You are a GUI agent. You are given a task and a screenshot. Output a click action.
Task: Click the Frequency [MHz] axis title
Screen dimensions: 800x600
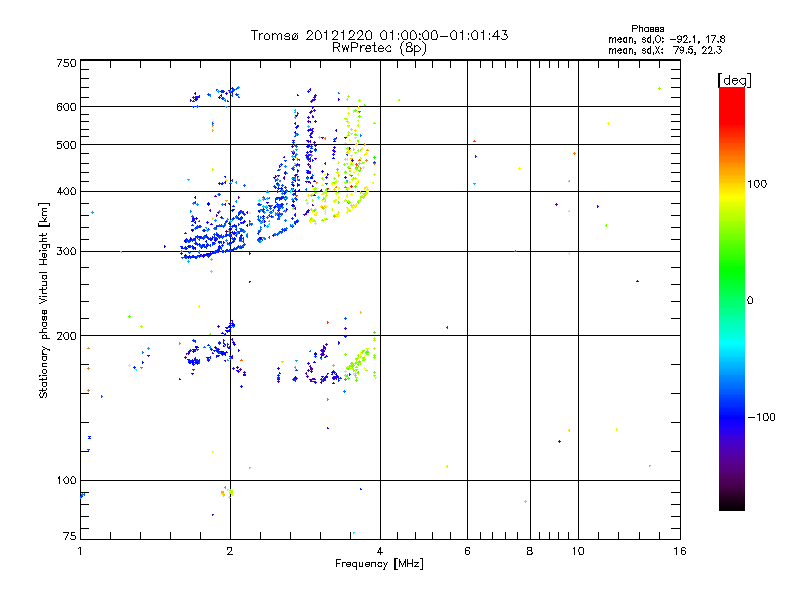[x=379, y=564]
